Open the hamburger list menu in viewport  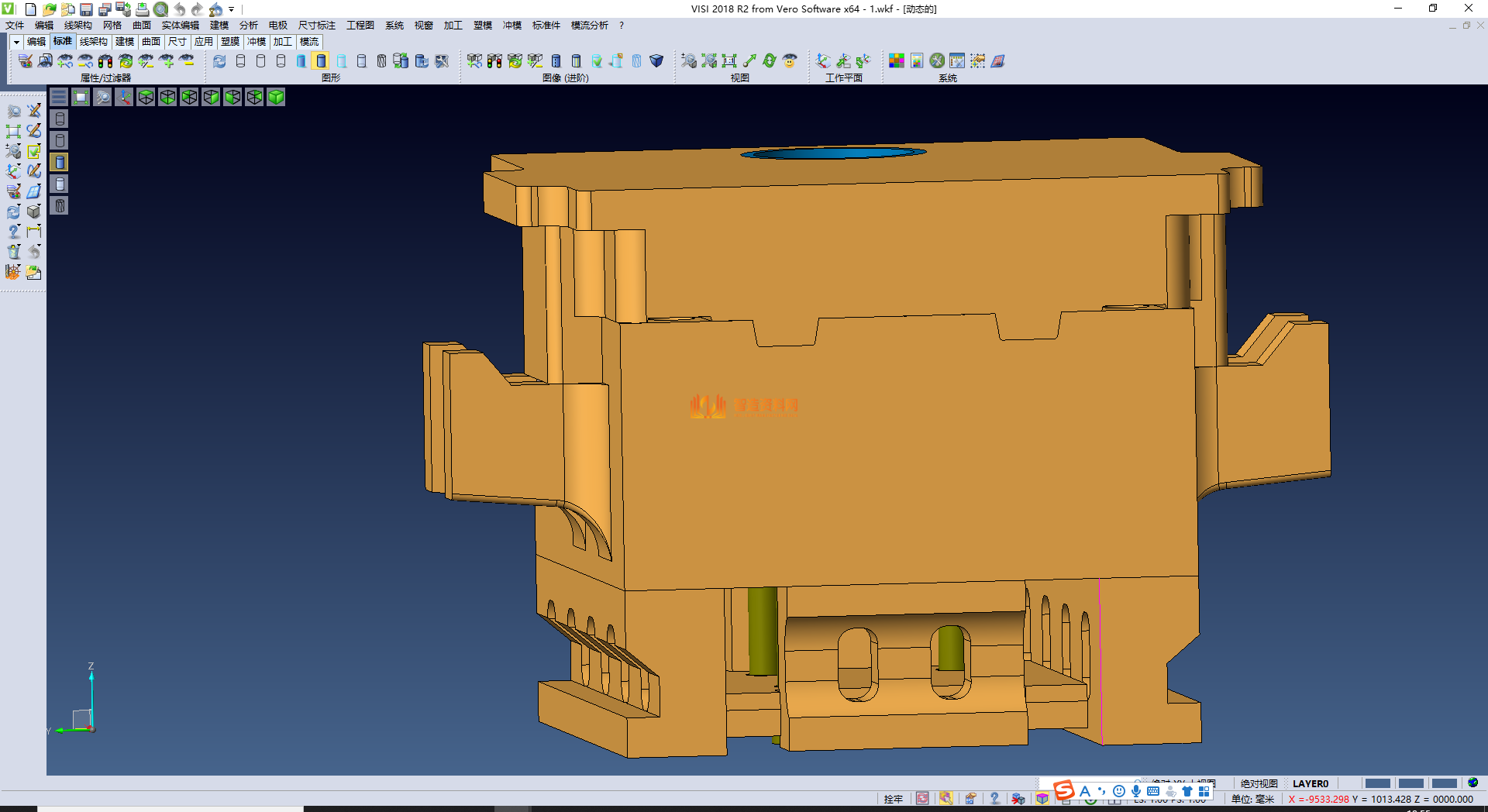coord(59,97)
